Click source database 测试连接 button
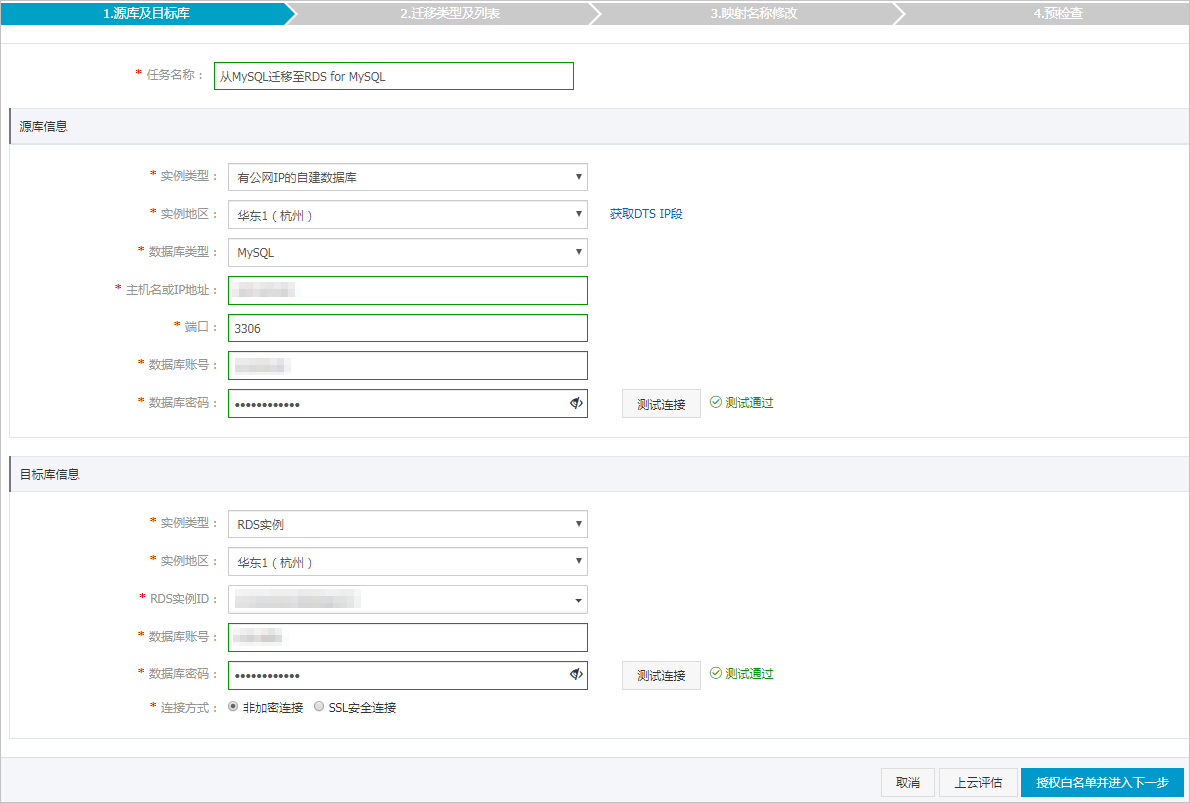Screen dimensions: 1190x803 [x=661, y=404]
